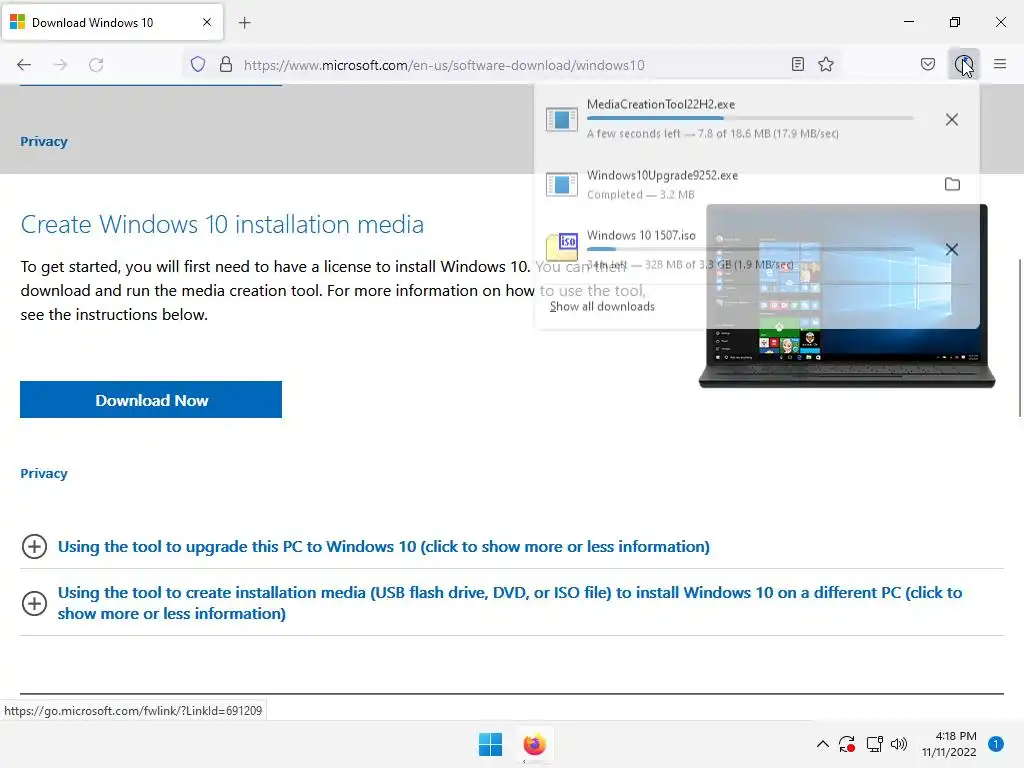Open the Pocket save icon
The image size is (1024, 768).
pos(927,64)
